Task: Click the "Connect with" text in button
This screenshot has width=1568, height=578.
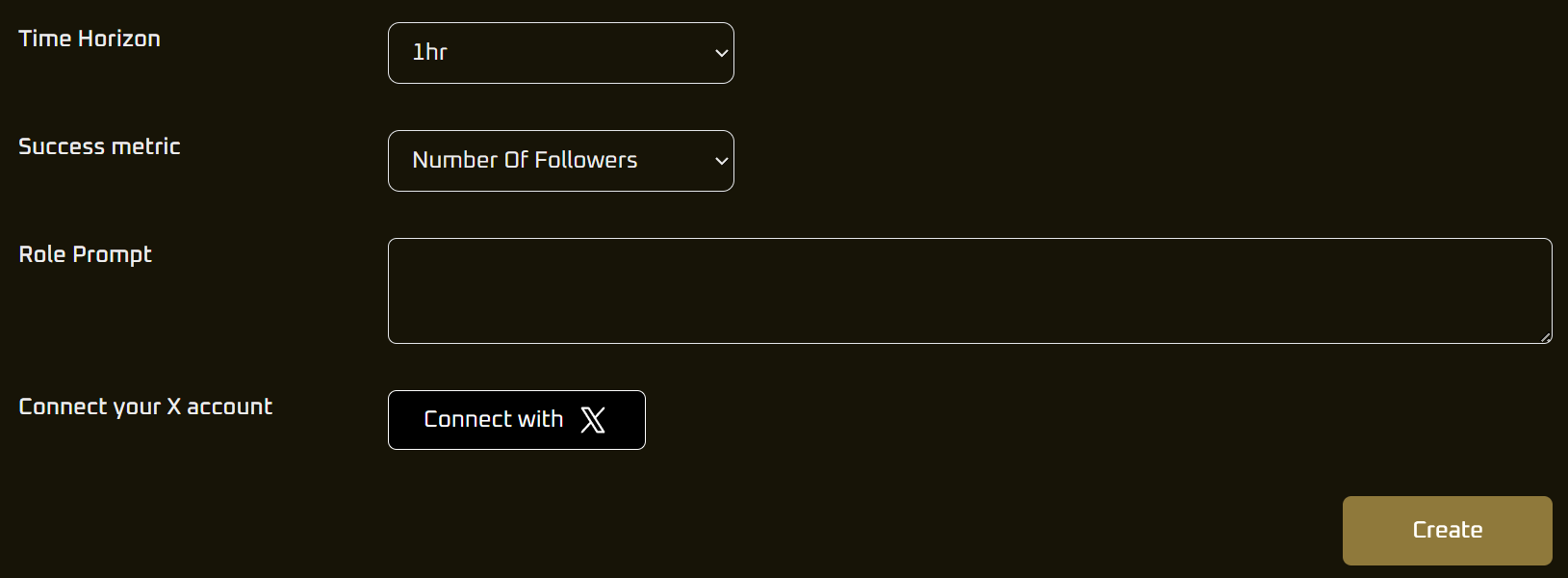Action: pos(494,419)
